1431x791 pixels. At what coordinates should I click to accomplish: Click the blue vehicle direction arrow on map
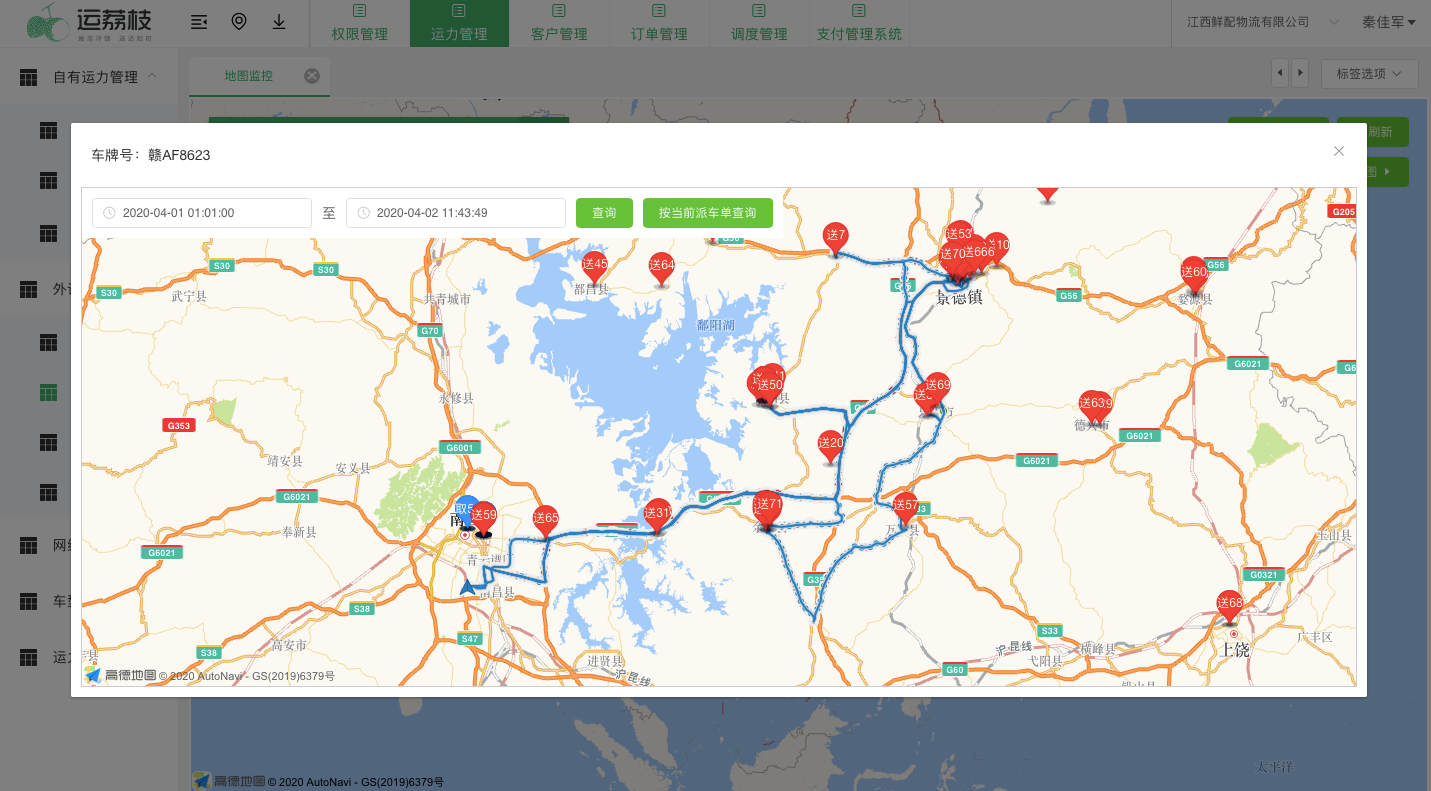[x=468, y=587]
